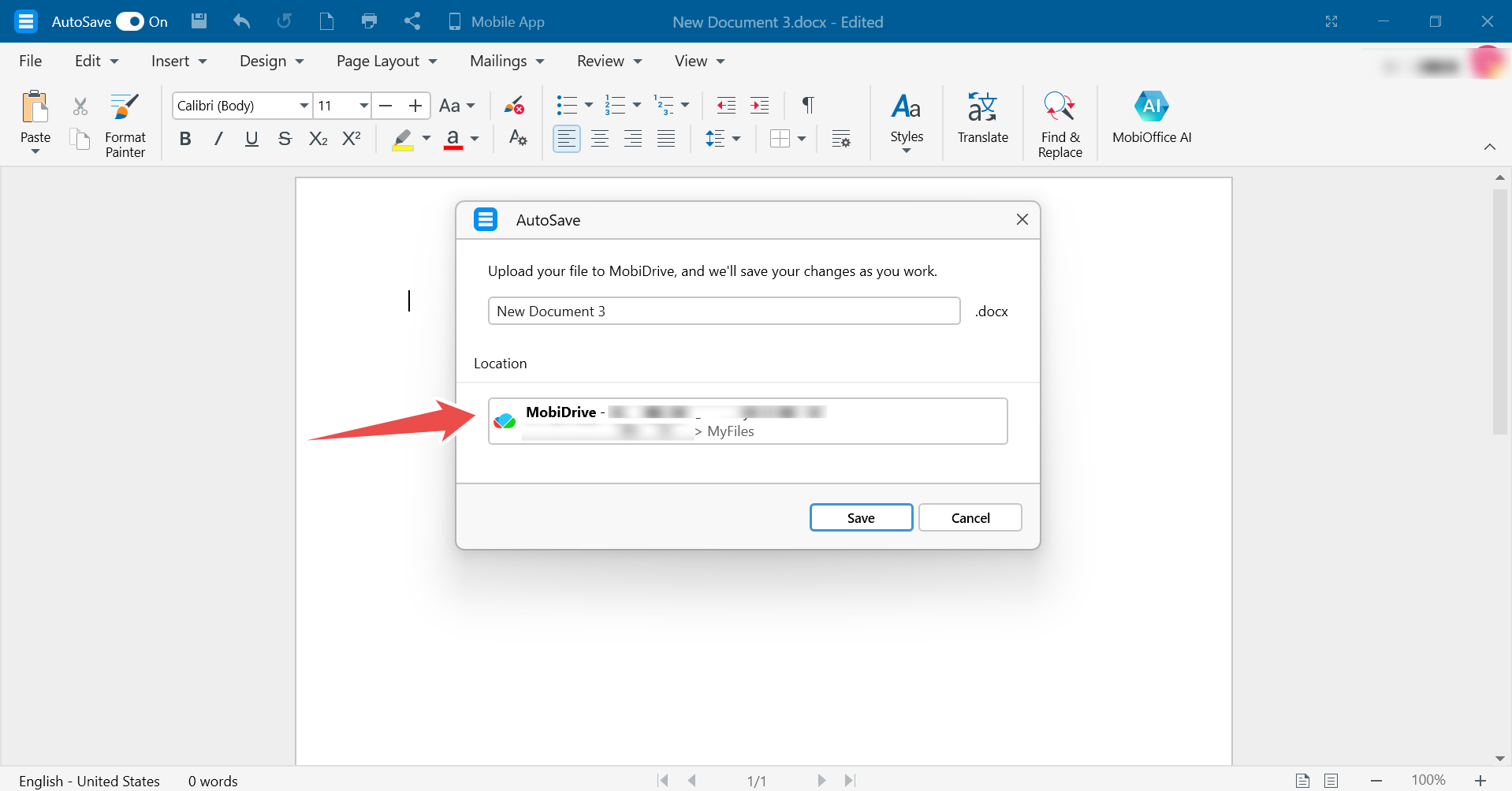Decrease paragraph indent
1512x791 pixels.
click(x=726, y=105)
